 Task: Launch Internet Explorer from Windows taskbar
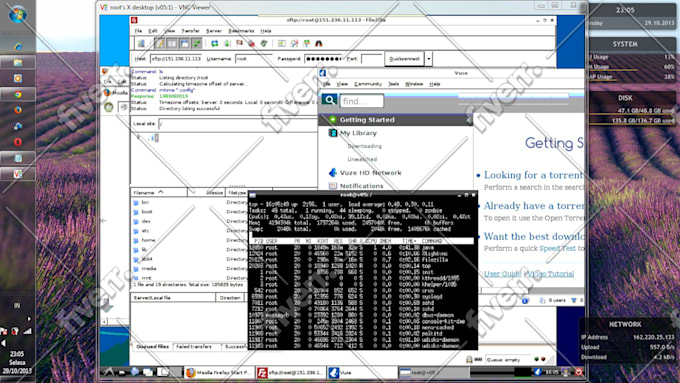[x=18, y=46]
